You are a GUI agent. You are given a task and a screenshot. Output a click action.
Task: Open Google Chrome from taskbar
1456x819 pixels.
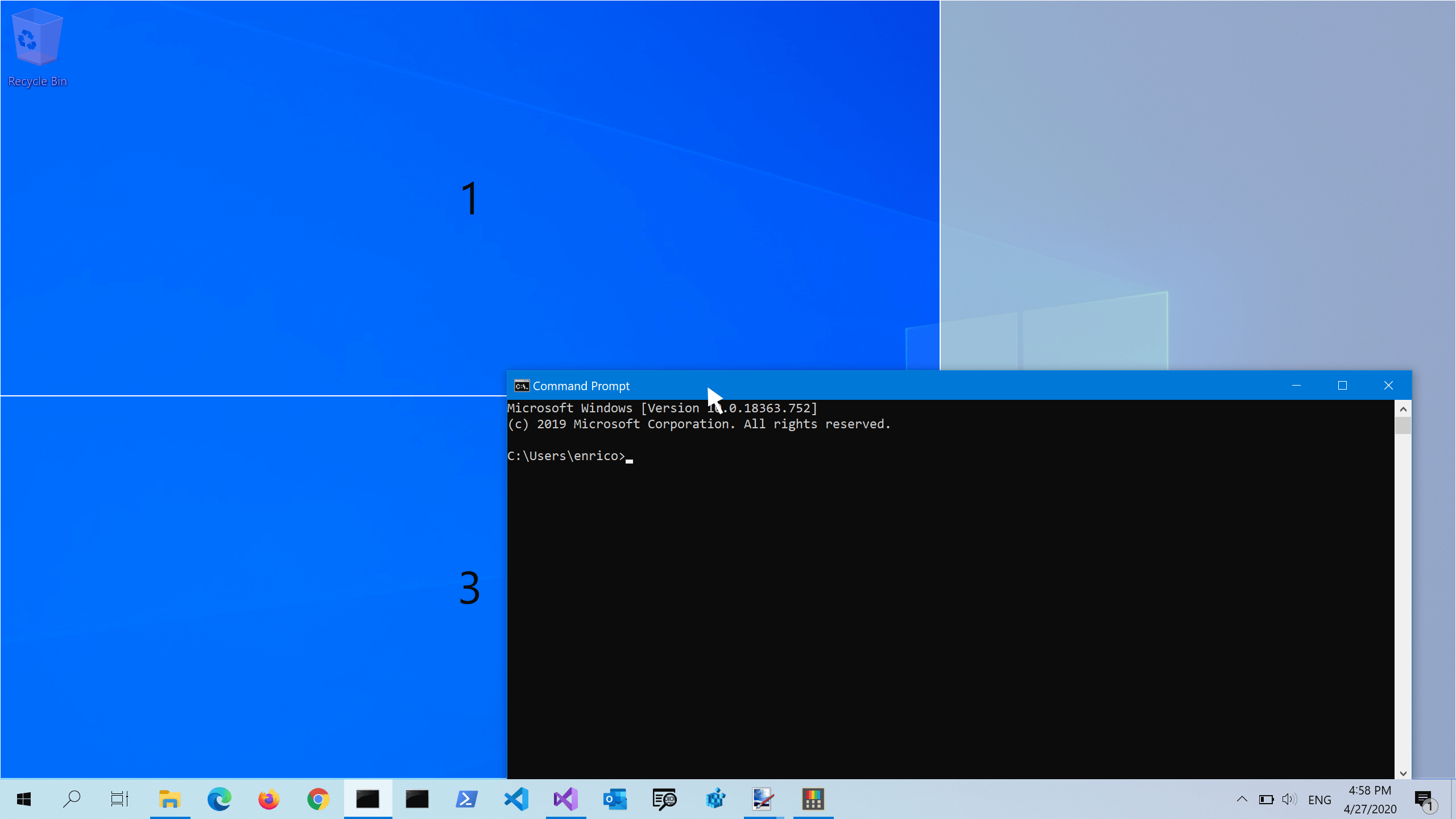[x=318, y=799]
